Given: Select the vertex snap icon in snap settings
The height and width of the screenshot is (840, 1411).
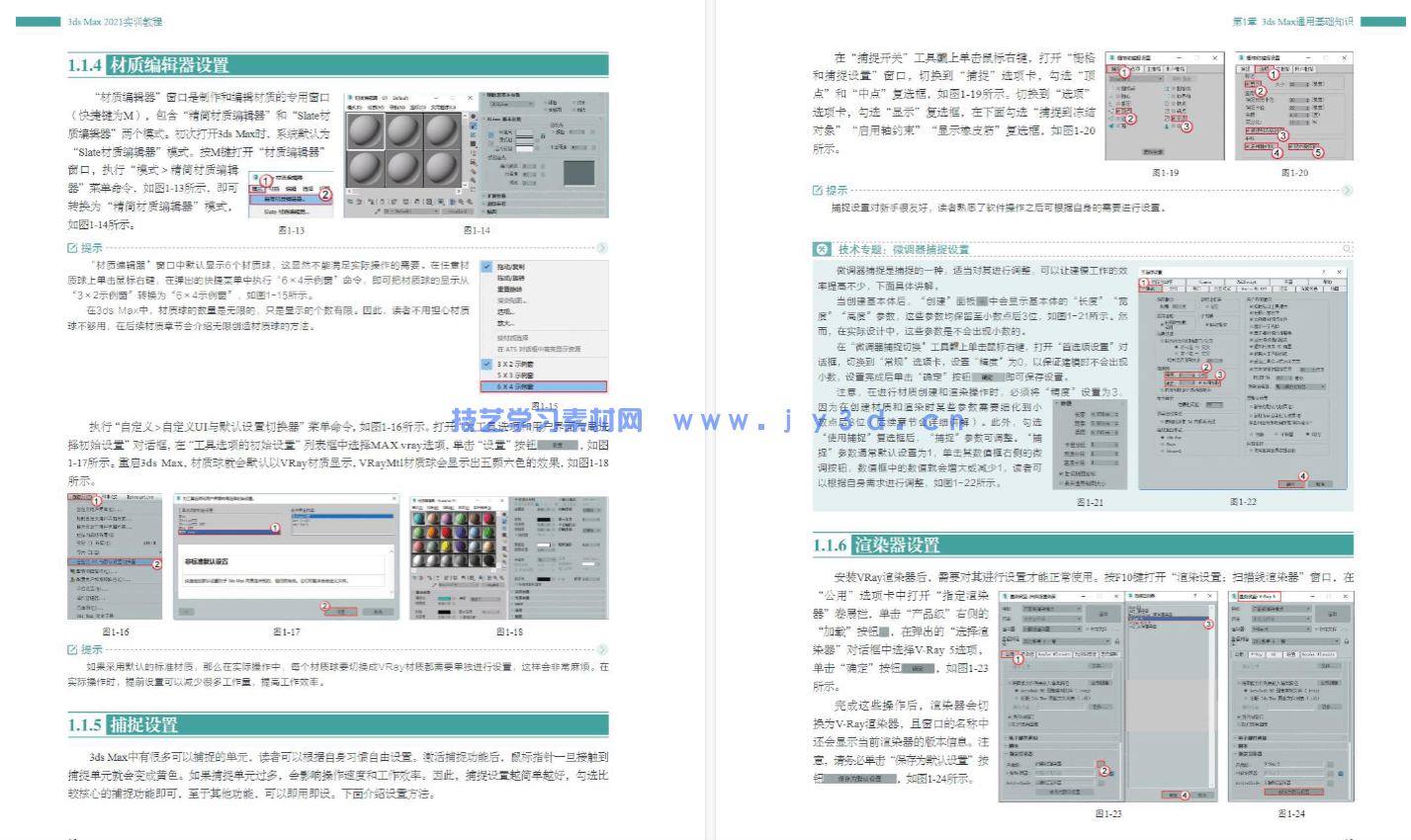Looking at the screenshot, I should (1112, 111).
